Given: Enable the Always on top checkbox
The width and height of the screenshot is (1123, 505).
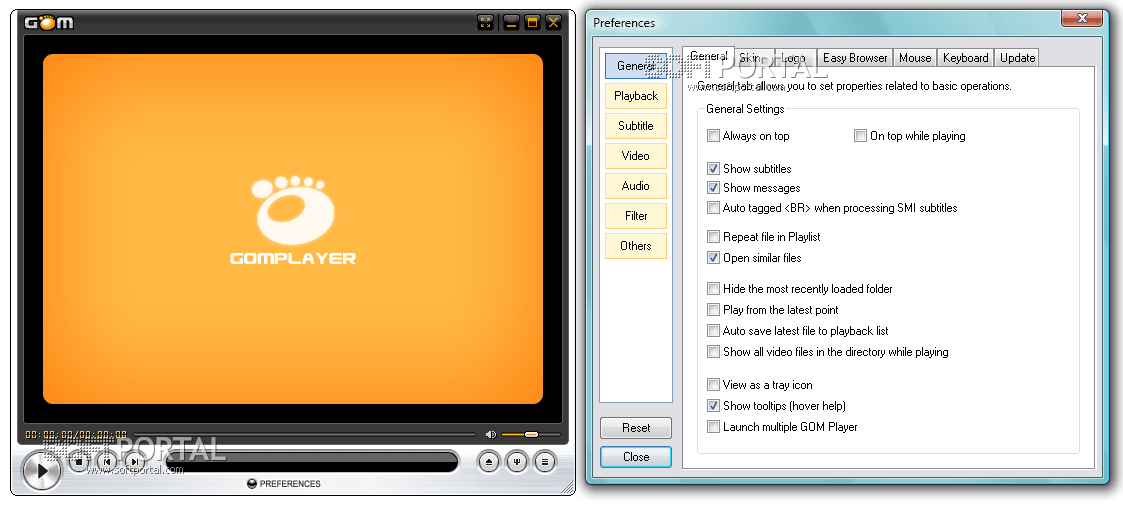Looking at the screenshot, I should [x=713, y=136].
